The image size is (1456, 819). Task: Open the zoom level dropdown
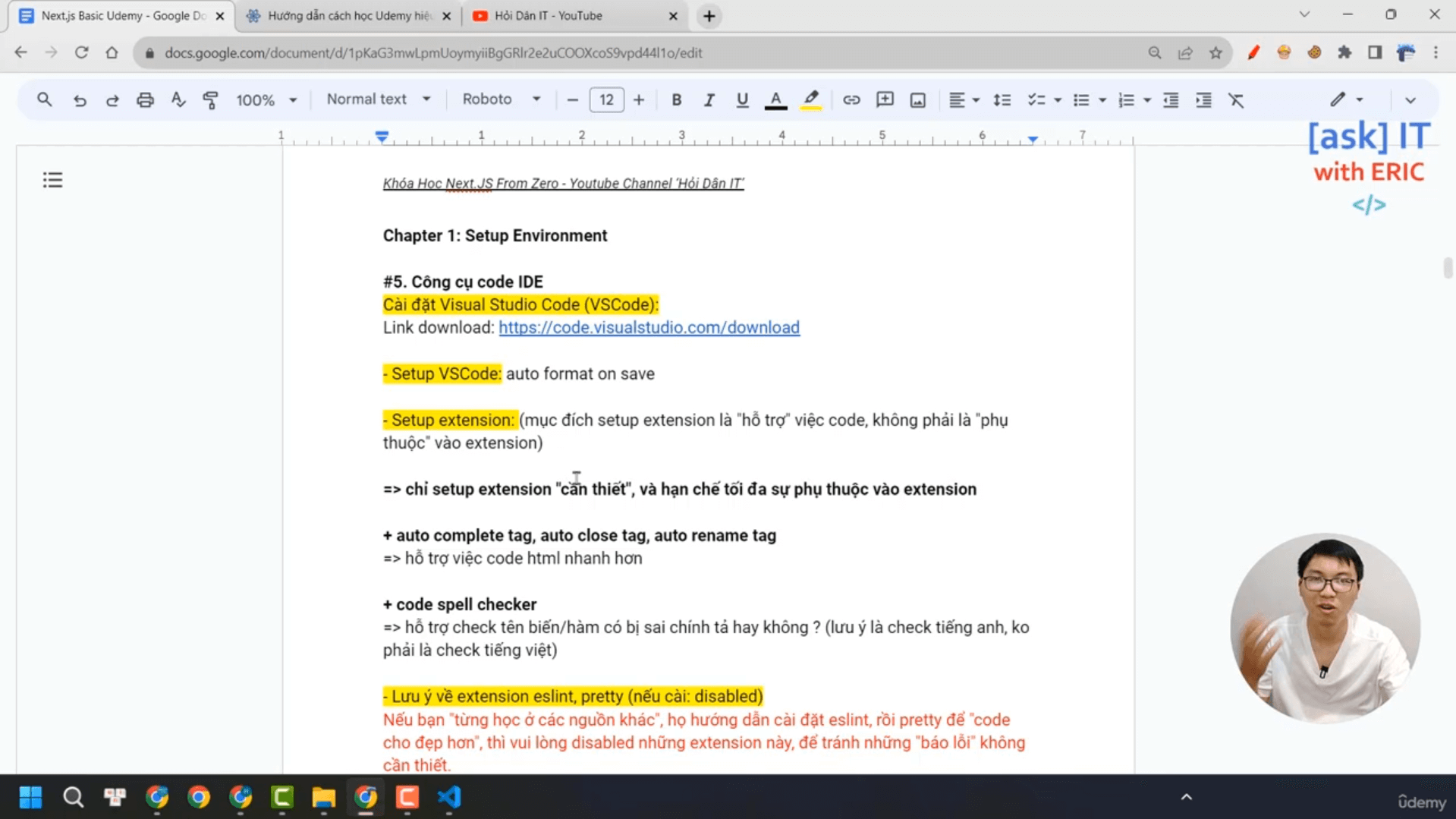(266, 99)
